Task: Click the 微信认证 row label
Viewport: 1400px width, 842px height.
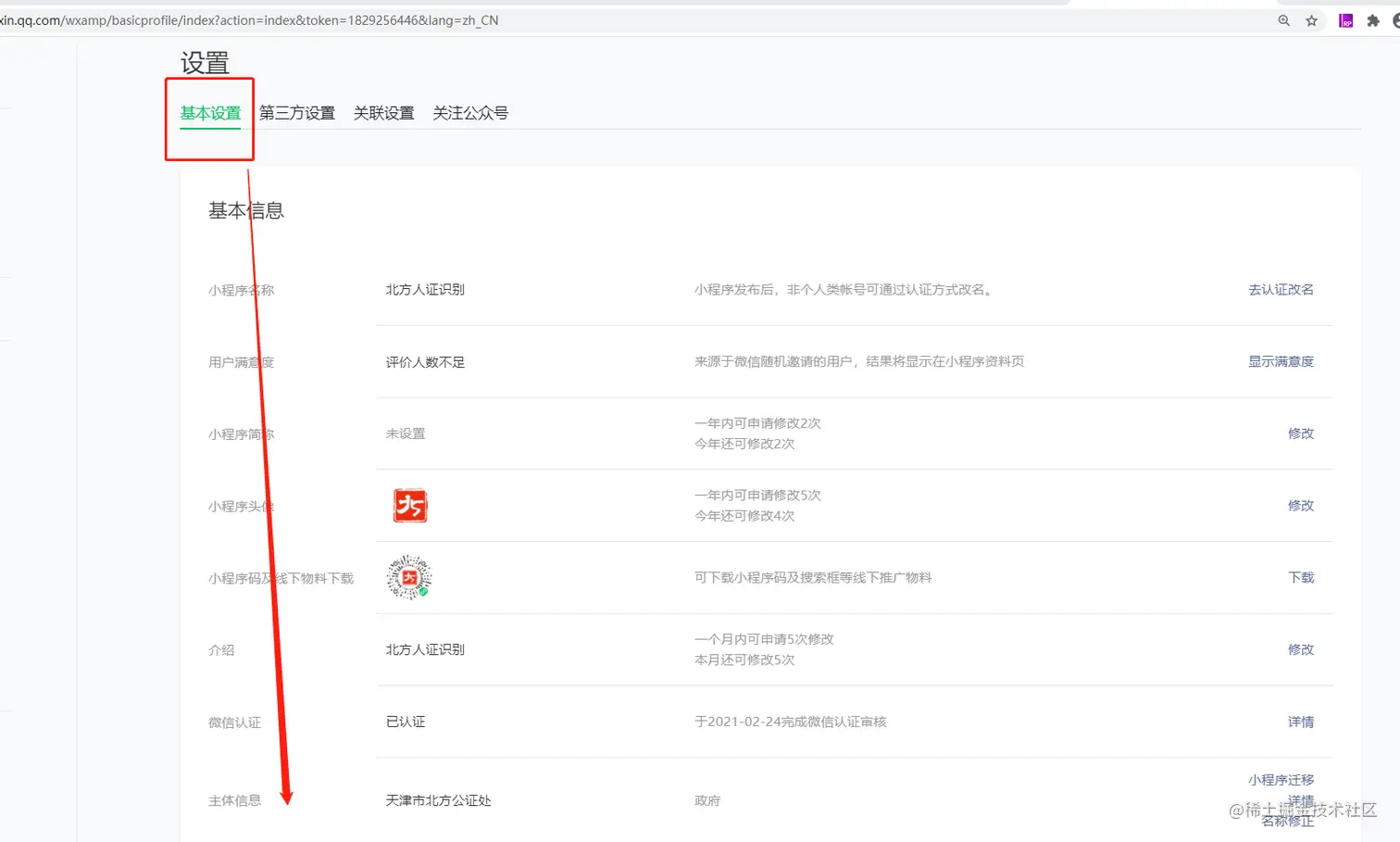Action: [234, 723]
